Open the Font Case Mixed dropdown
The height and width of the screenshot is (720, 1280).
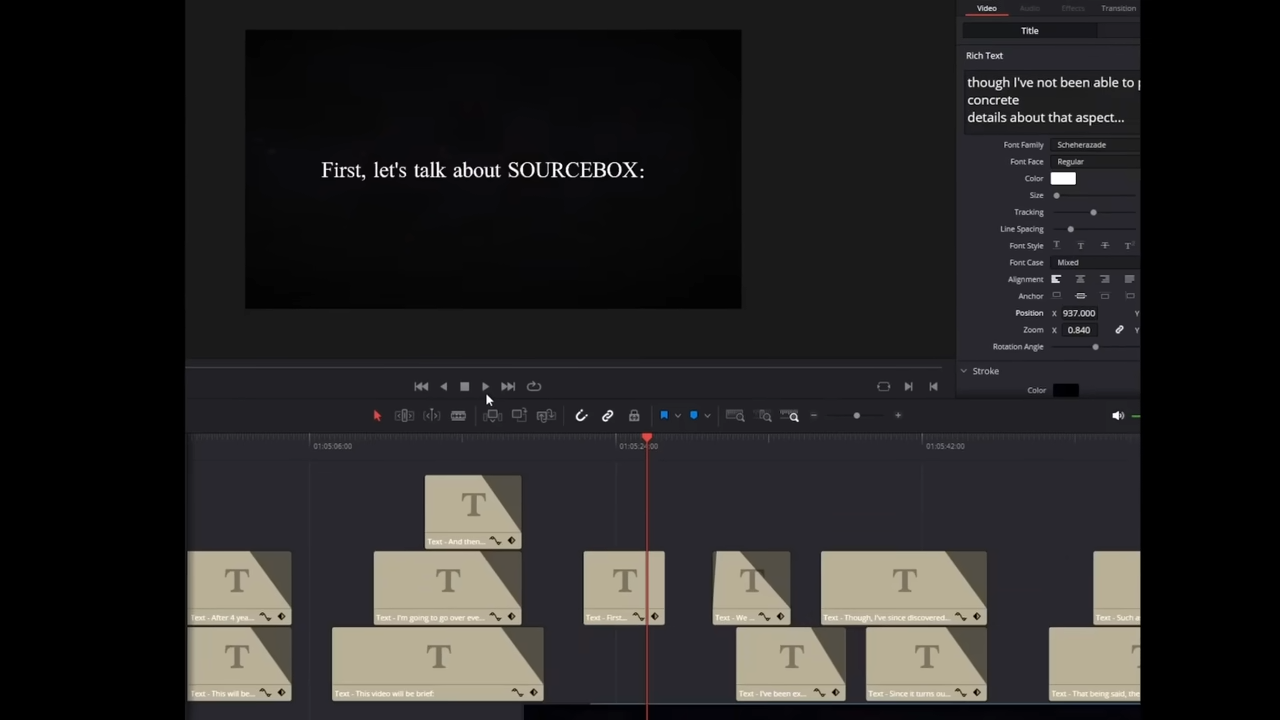(1095, 262)
